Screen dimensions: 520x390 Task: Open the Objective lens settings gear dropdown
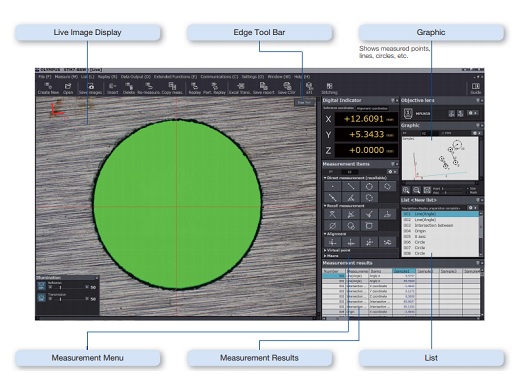pyautogui.click(x=472, y=113)
